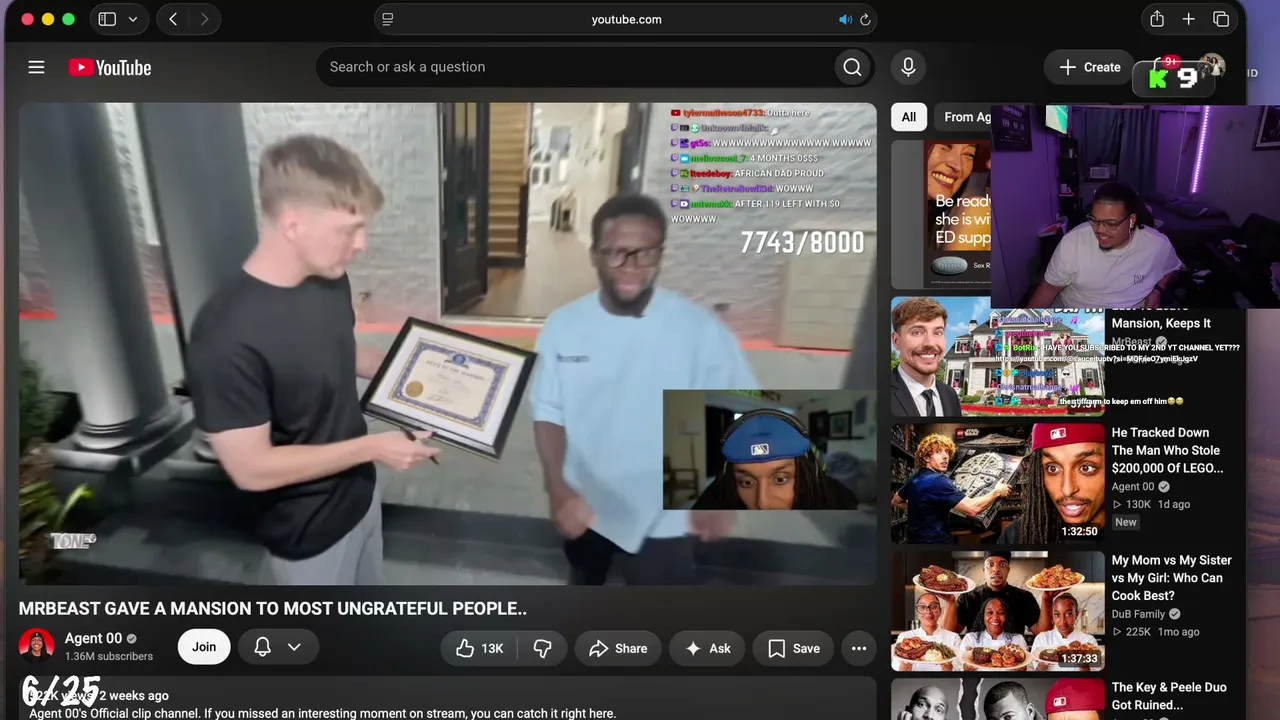Open the more actions three-dot menu

coord(859,648)
